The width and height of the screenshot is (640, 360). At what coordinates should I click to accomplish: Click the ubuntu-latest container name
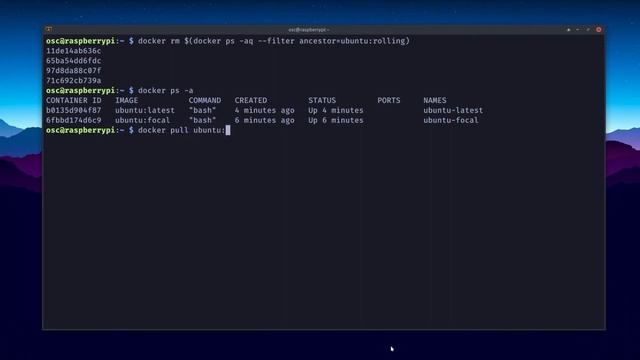(x=453, y=110)
